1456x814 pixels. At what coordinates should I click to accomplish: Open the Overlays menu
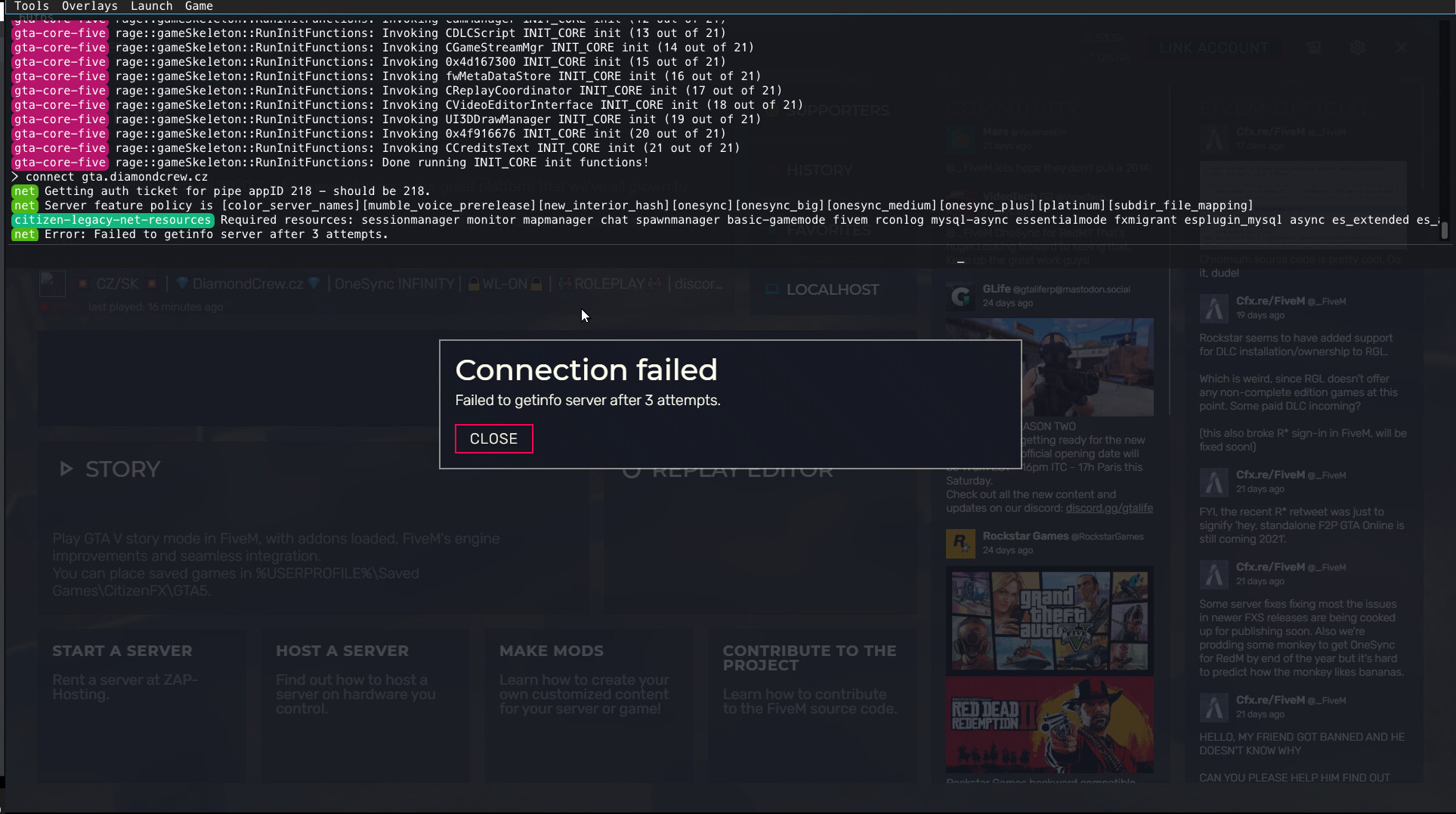pyautogui.click(x=90, y=6)
